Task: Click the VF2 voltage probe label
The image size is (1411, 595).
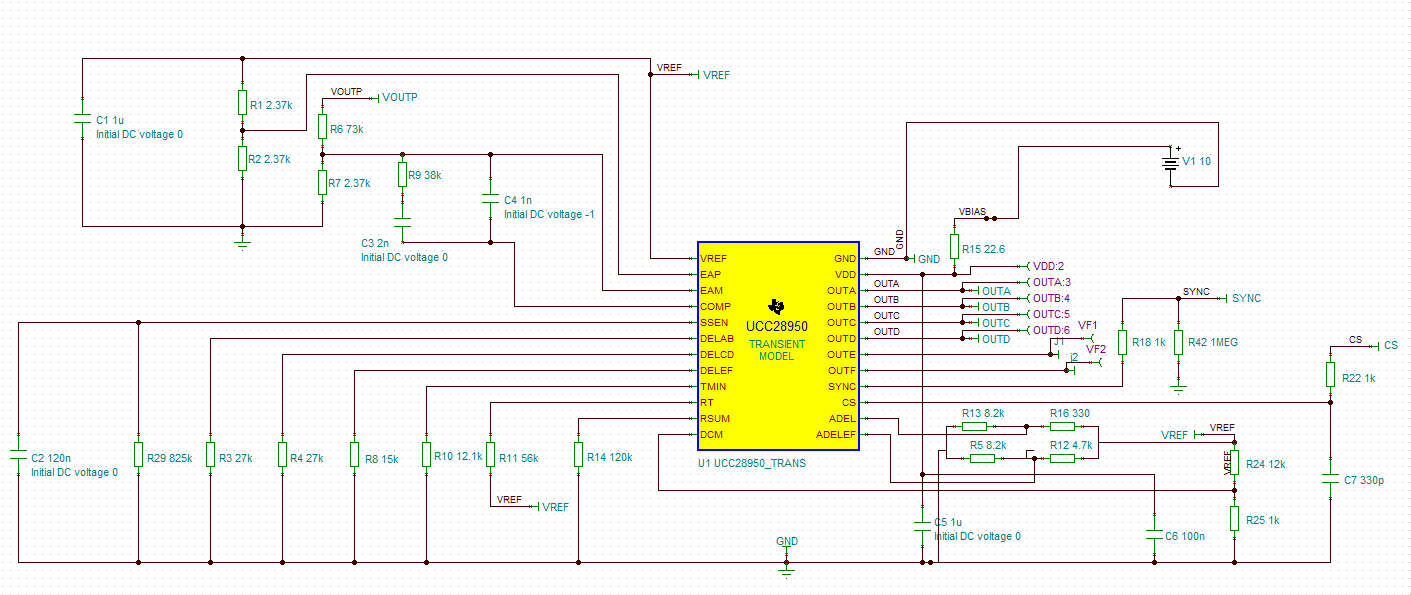Action: coord(1096,349)
